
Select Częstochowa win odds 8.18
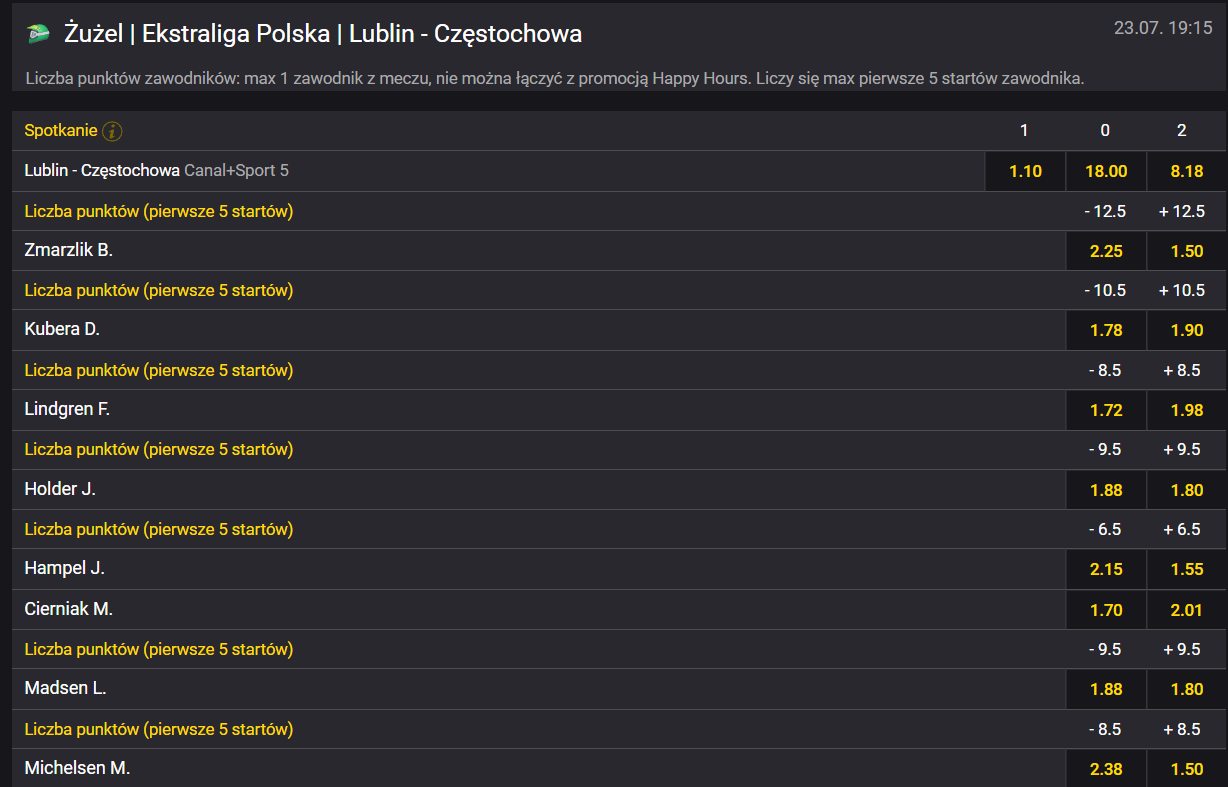tap(1187, 171)
